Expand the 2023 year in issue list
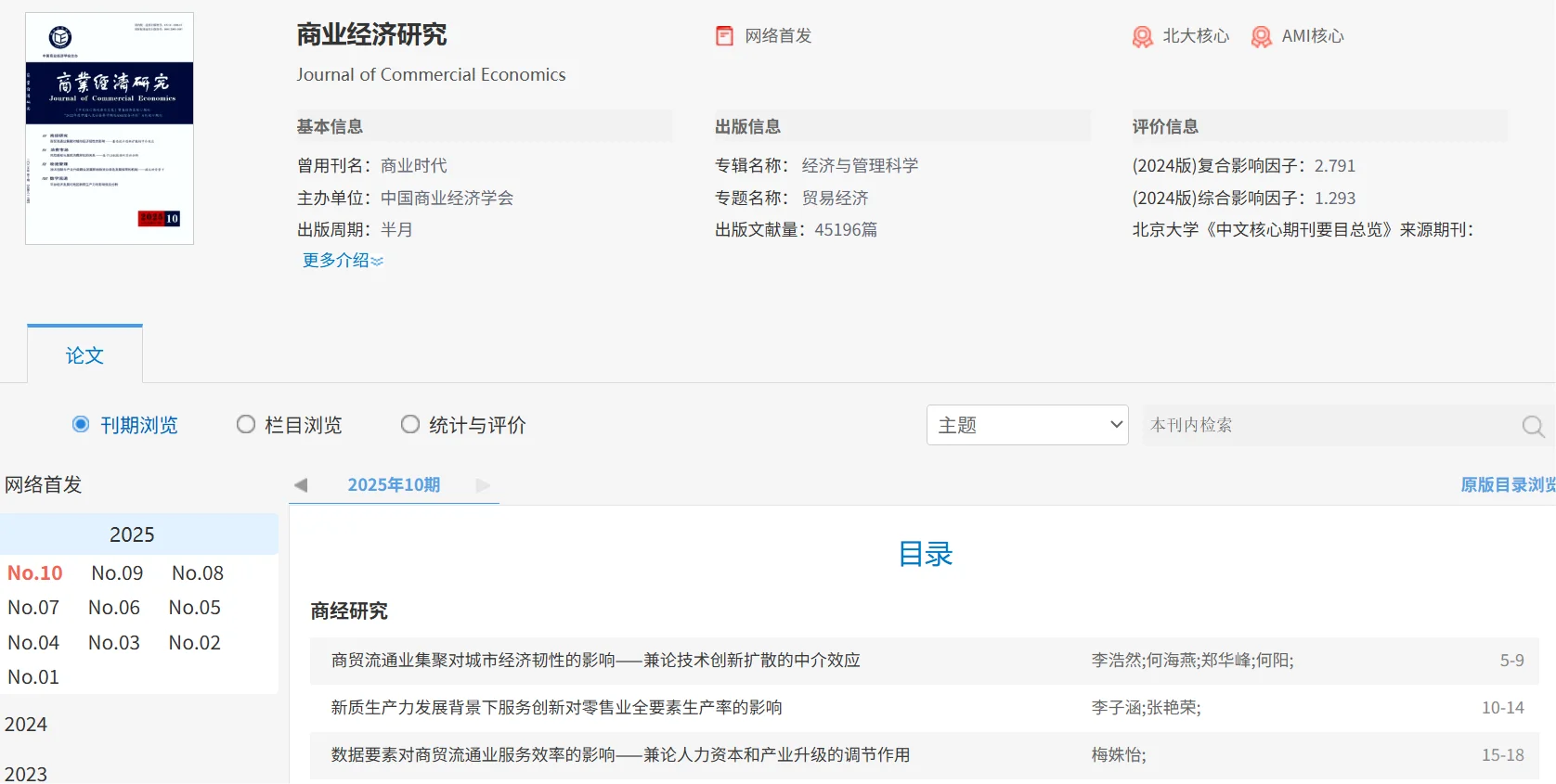Image resolution: width=1556 pixels, height=784 pixels. point(26,774)
